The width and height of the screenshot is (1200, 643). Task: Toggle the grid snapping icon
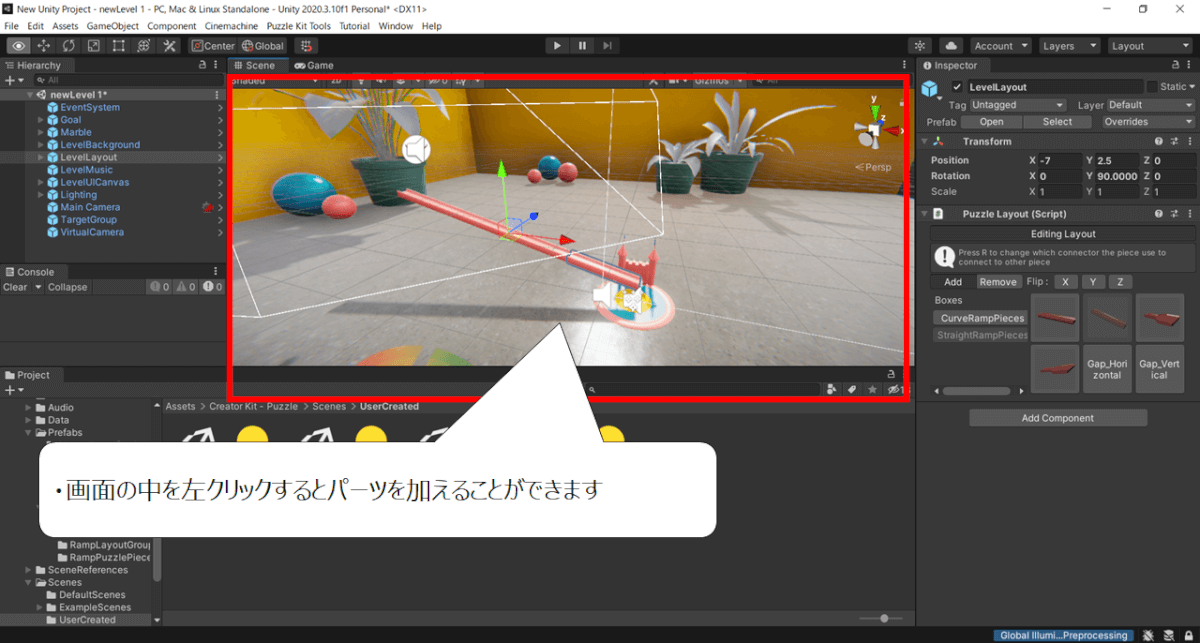306,46
